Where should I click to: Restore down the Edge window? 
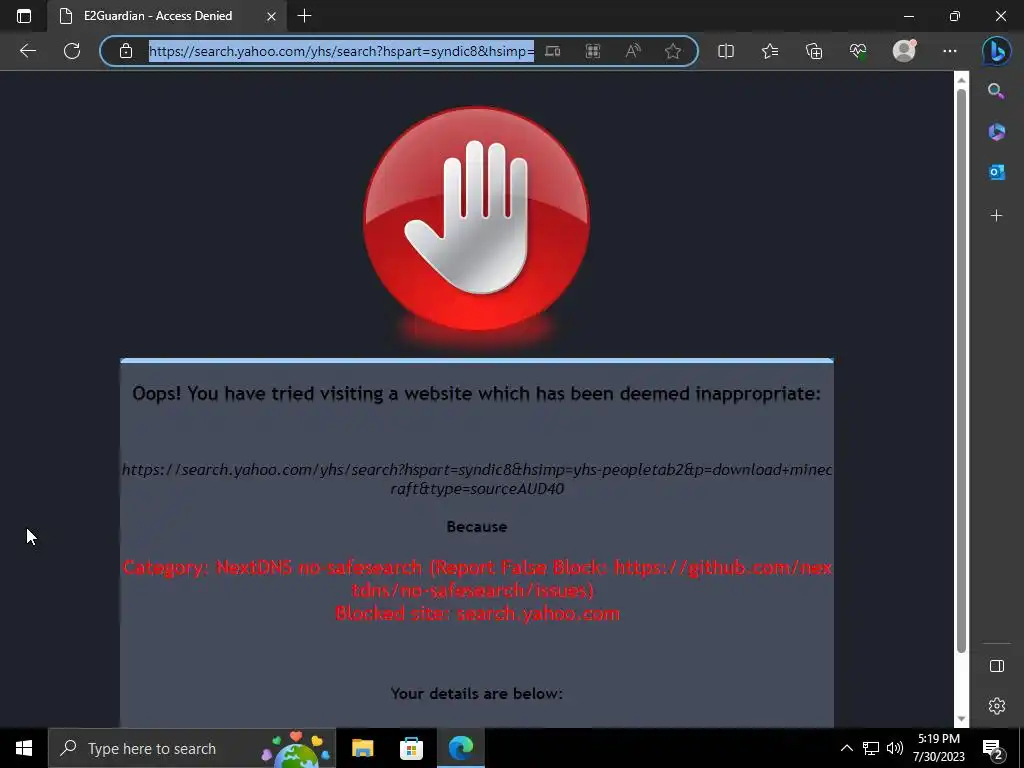(955, 16)
